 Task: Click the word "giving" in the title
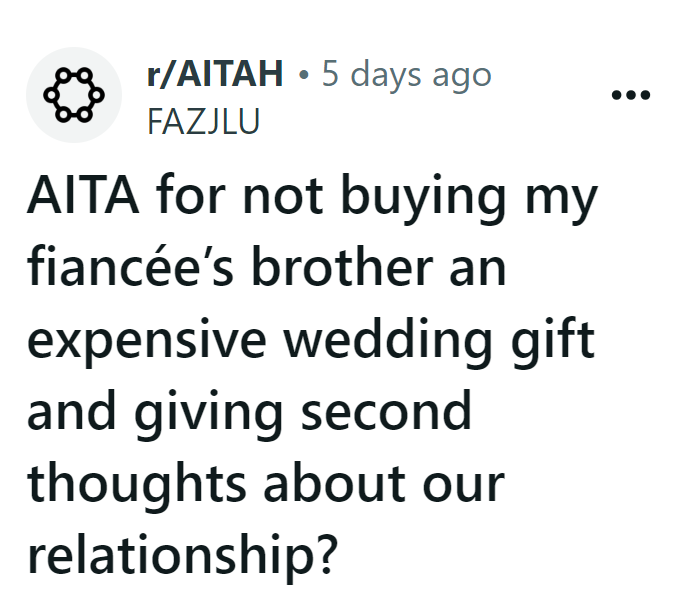[200, 411]
